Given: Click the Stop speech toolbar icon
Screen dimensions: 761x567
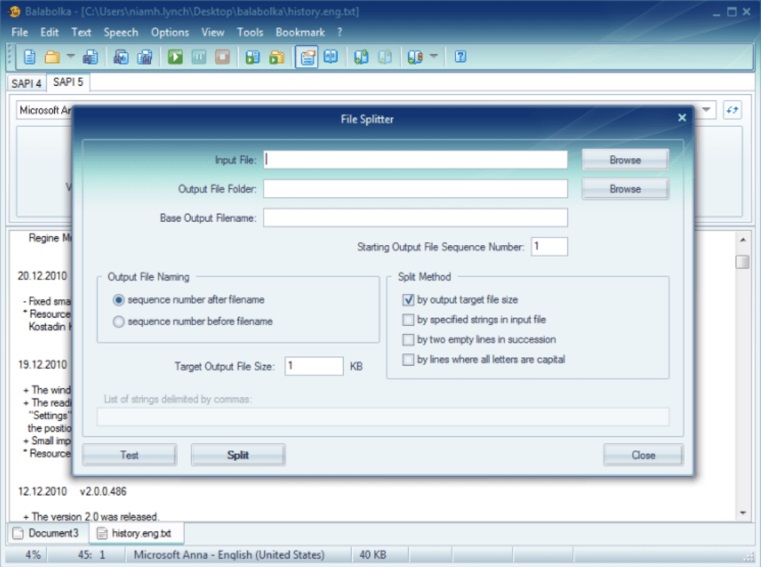Looking at the screenshot, I should (x=222, y=57).
